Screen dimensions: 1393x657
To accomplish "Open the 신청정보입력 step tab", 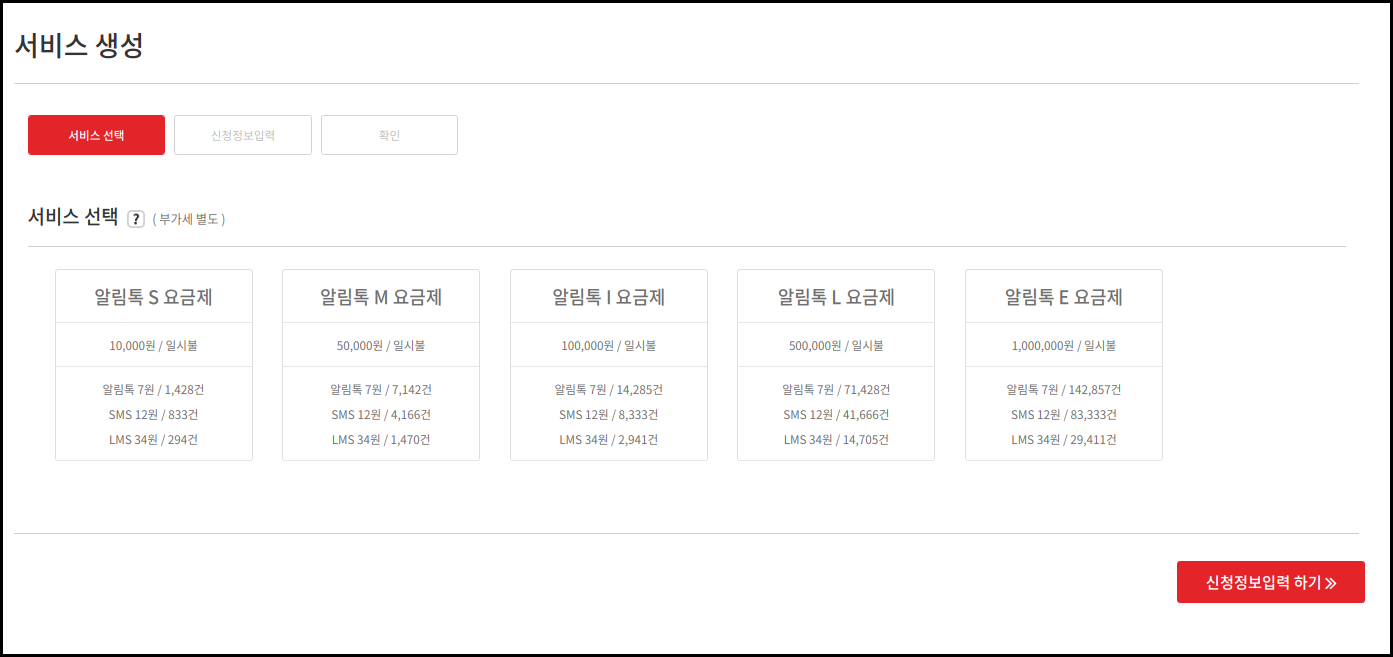I will pyautogui.click(x=243, y=135).
